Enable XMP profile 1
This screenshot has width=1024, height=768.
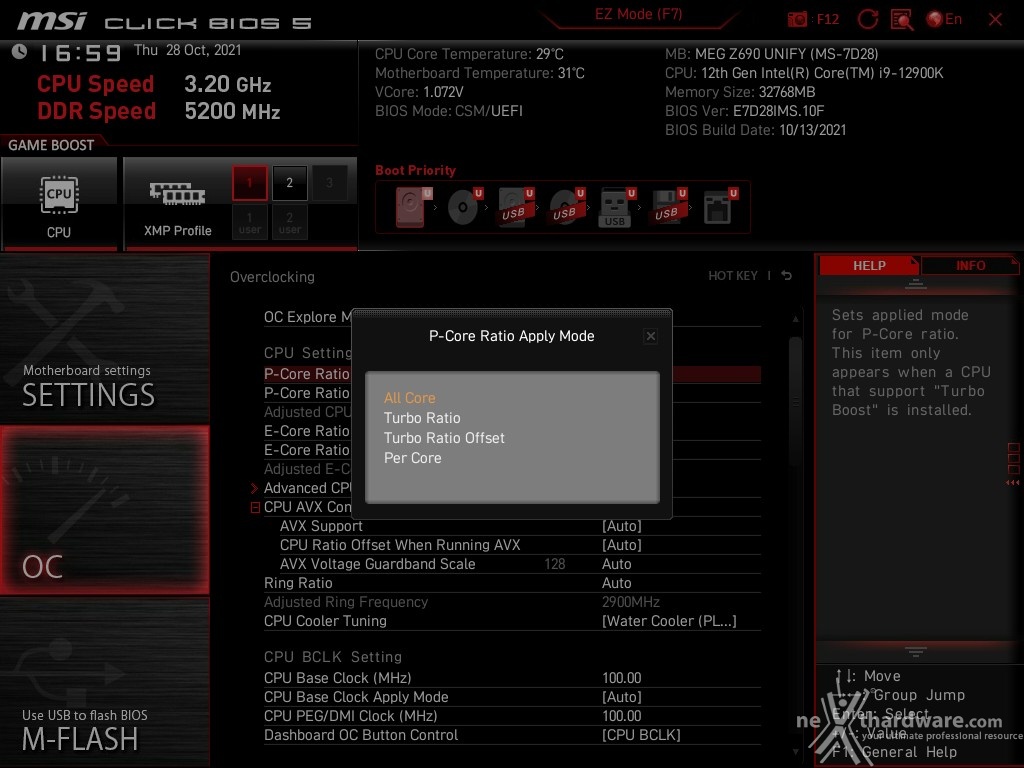(249, 183)
